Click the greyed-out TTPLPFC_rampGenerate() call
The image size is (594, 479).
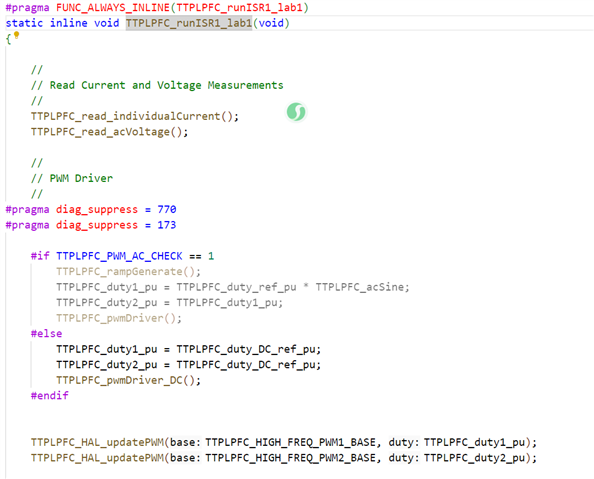tap(128, 272)
